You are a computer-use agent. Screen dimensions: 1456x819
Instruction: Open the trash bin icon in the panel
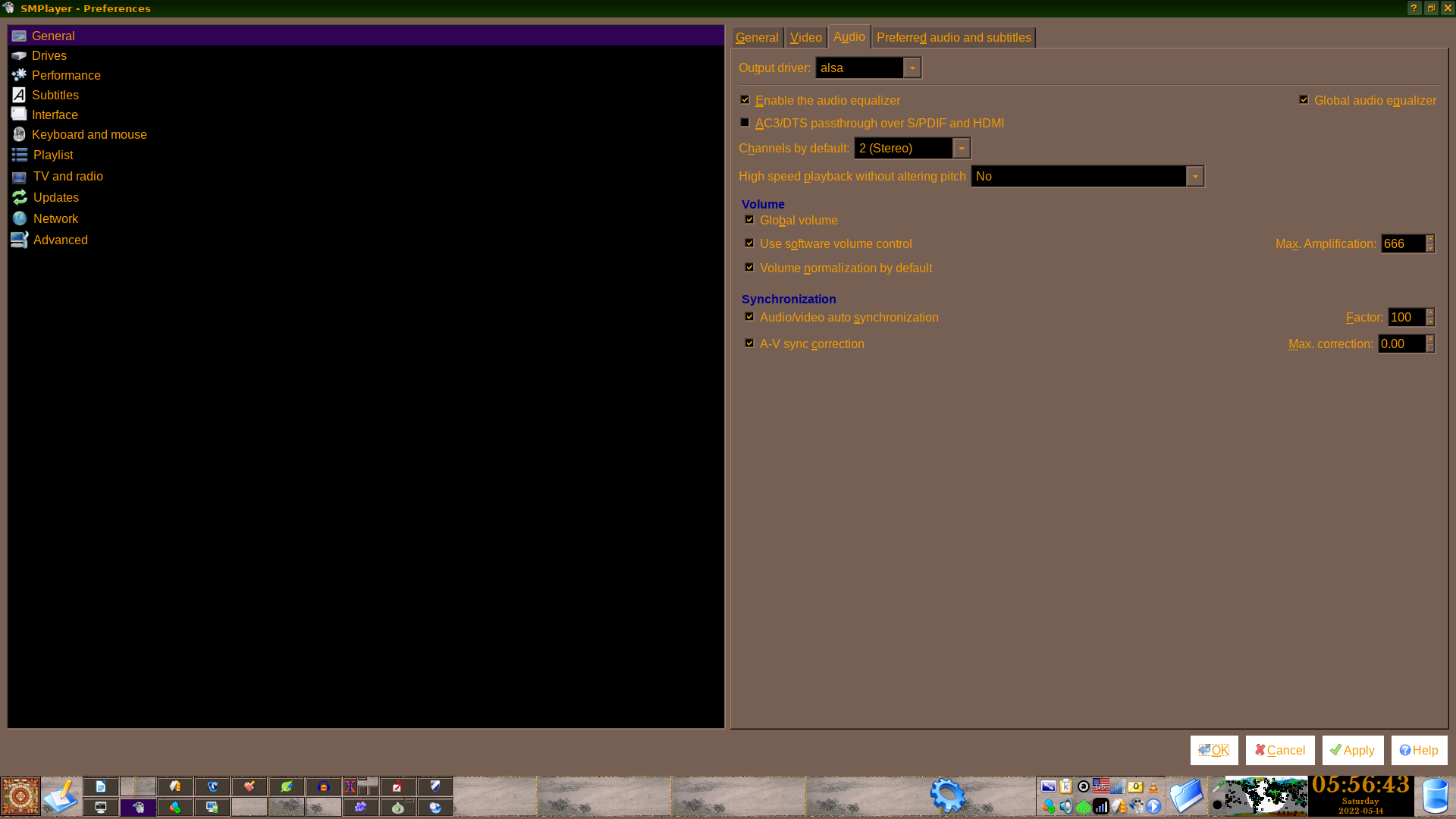tap(1435, 796)
